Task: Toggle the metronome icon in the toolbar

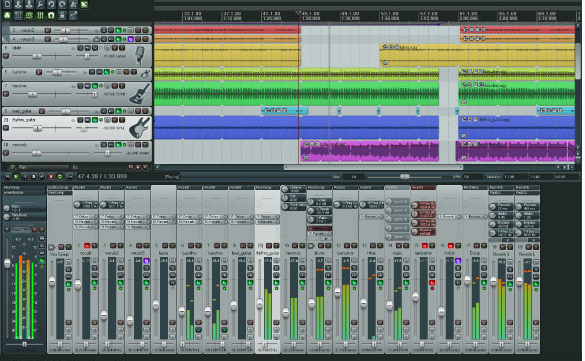Action: 73,4
